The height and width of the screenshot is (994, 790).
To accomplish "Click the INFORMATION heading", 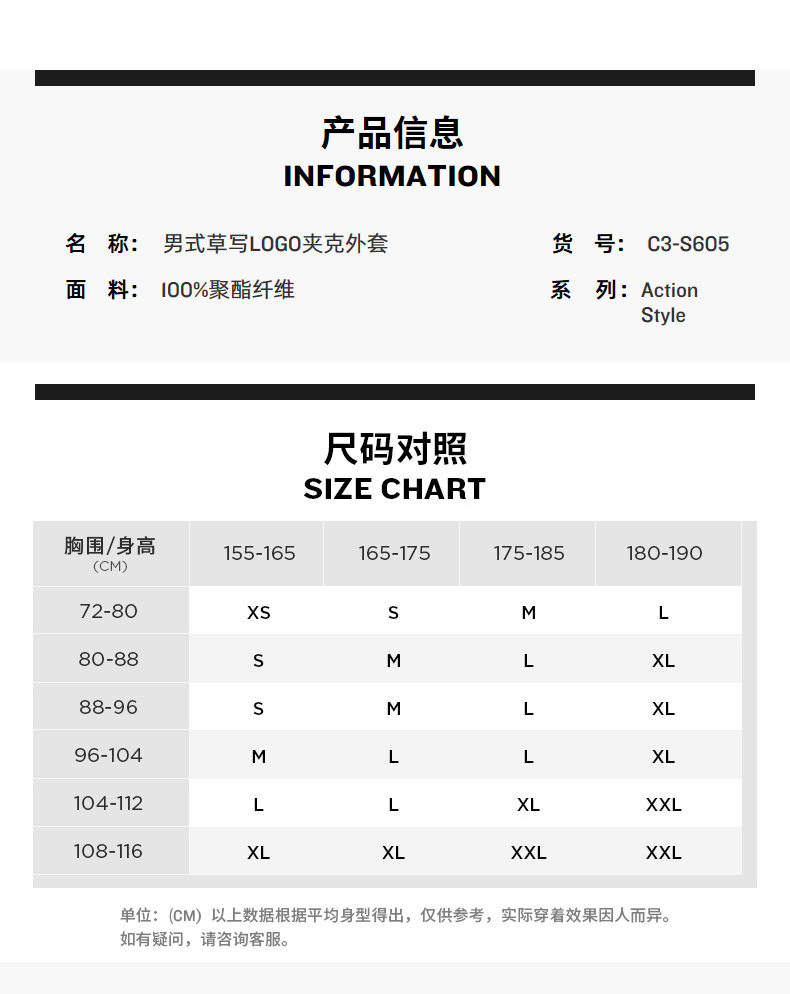I will (x=392, y=176).
